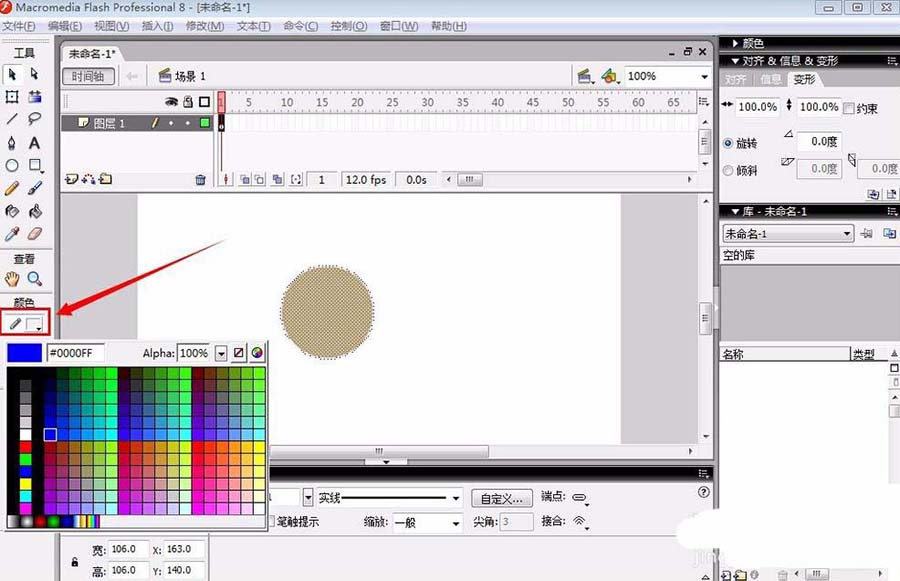The image size is (900, 581).
Task: Toggle show/hide all layers eye
Action: coord(171,102)
